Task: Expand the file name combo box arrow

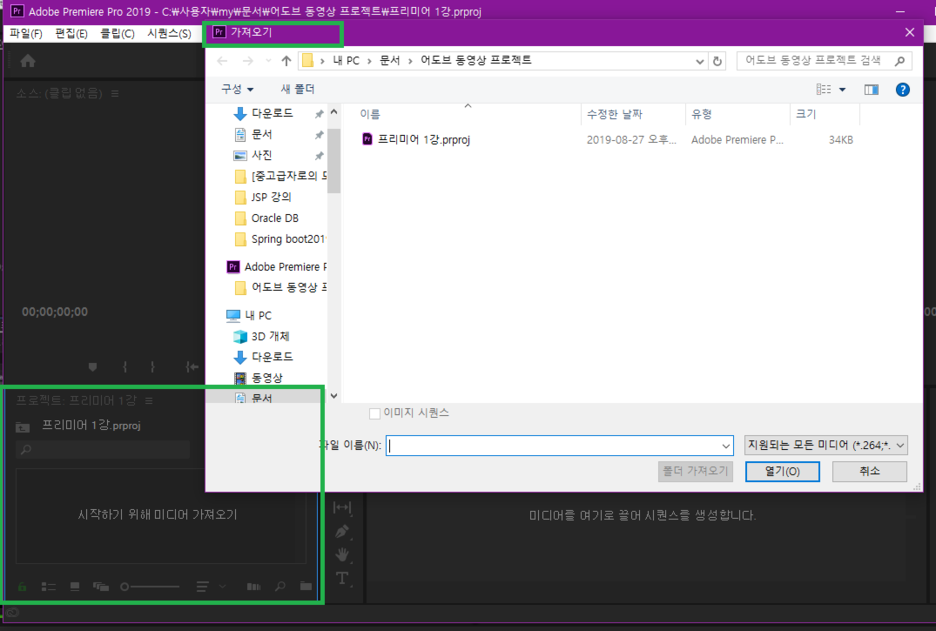Action: (726, 446)
